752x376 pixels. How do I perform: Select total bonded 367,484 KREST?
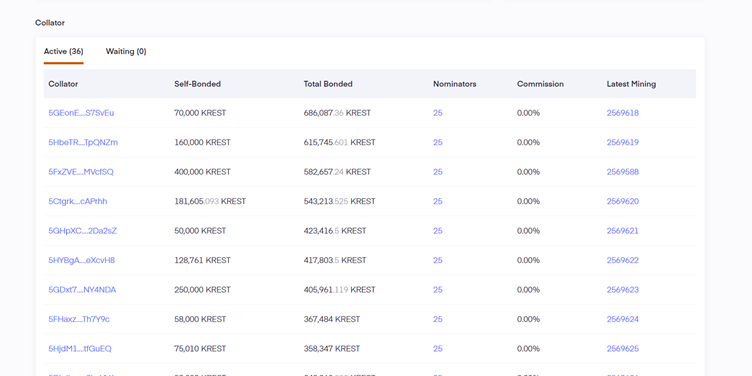[332, 319]
